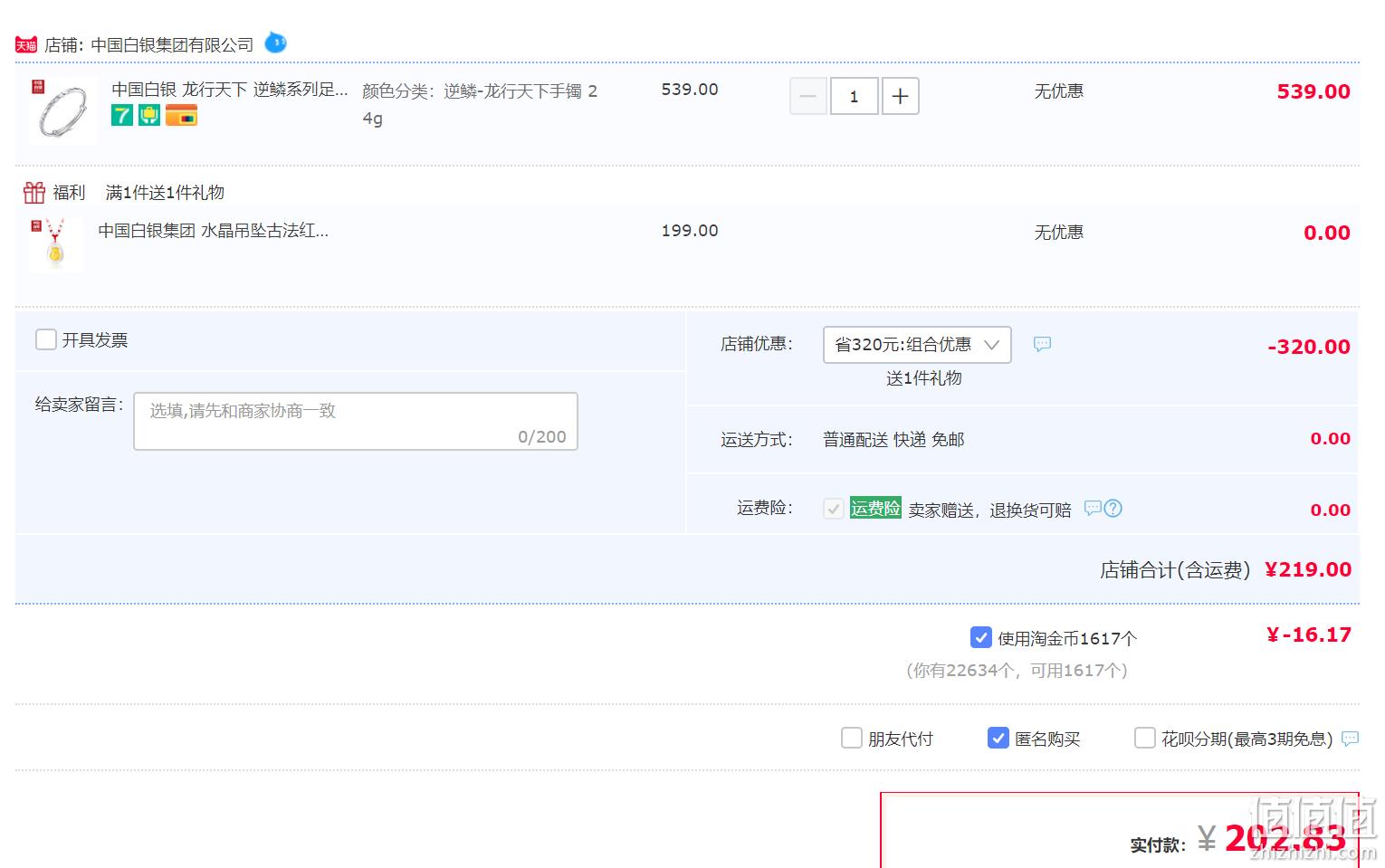
Task: Open the question mark help icon for freight insurance
Action: click(1113, 509)
